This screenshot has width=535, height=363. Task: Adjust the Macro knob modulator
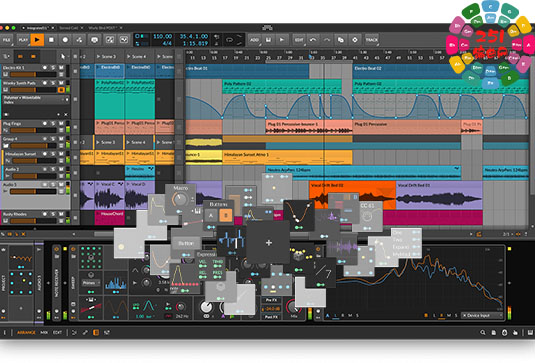click(x=179, y=199)
